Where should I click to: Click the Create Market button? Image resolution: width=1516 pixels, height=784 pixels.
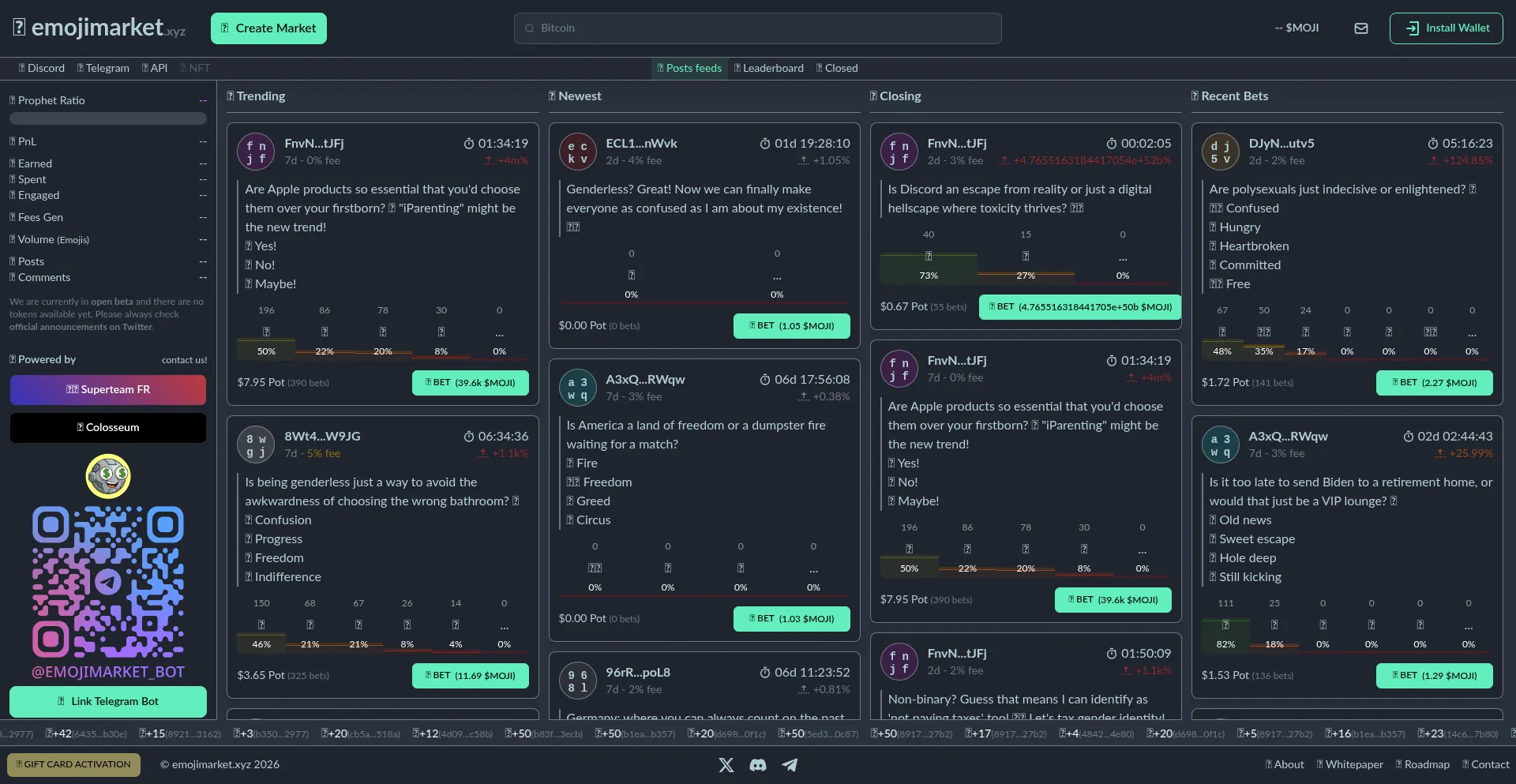[268, 28]
